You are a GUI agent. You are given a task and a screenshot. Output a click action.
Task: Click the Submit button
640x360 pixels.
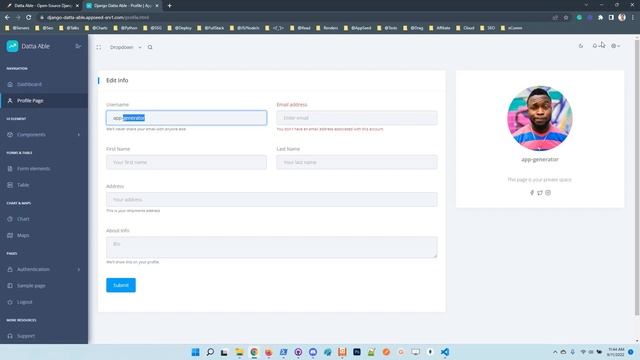[121, 285]
